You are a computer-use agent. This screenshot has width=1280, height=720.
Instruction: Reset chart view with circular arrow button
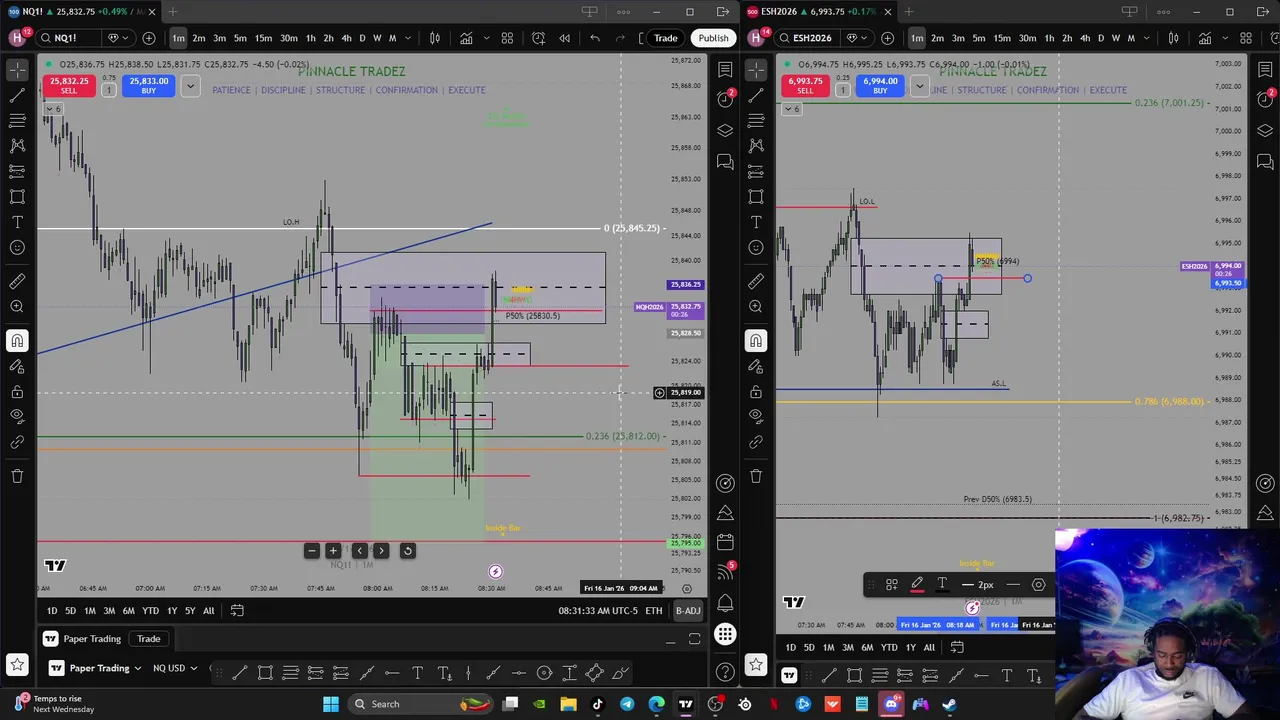[407, 551]
